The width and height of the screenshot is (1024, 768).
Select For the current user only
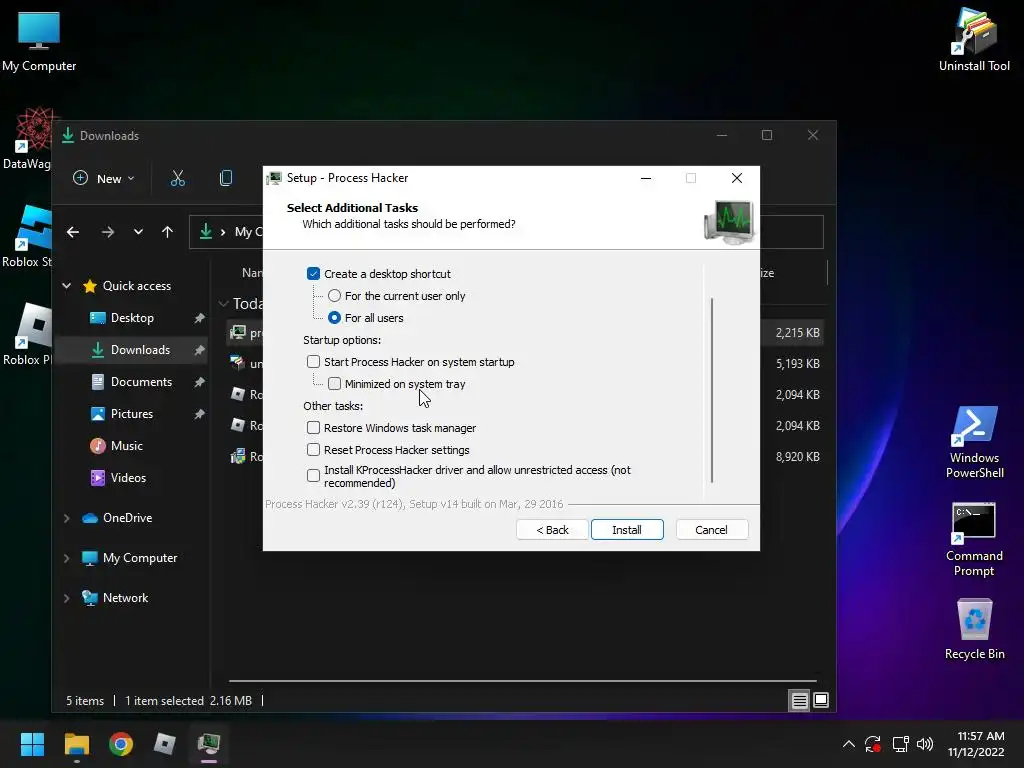tap(334, 296)
